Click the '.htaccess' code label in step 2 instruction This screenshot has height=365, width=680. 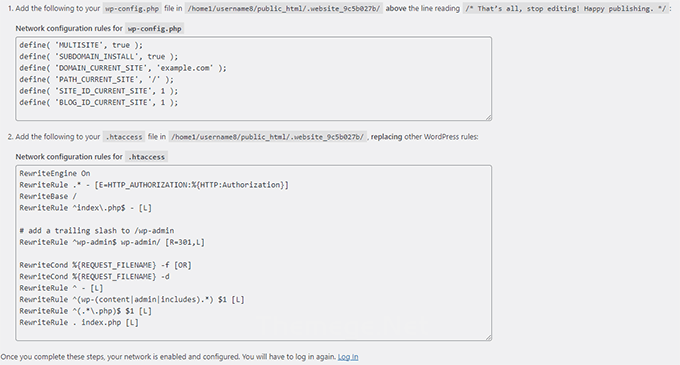tap(124, 137)
